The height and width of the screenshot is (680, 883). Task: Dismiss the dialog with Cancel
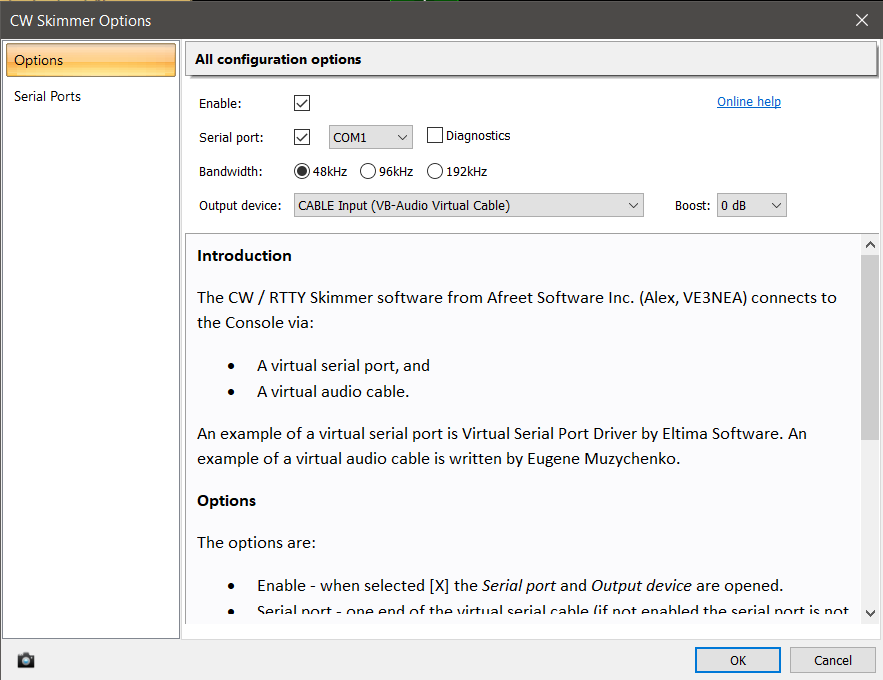(833, 660)
